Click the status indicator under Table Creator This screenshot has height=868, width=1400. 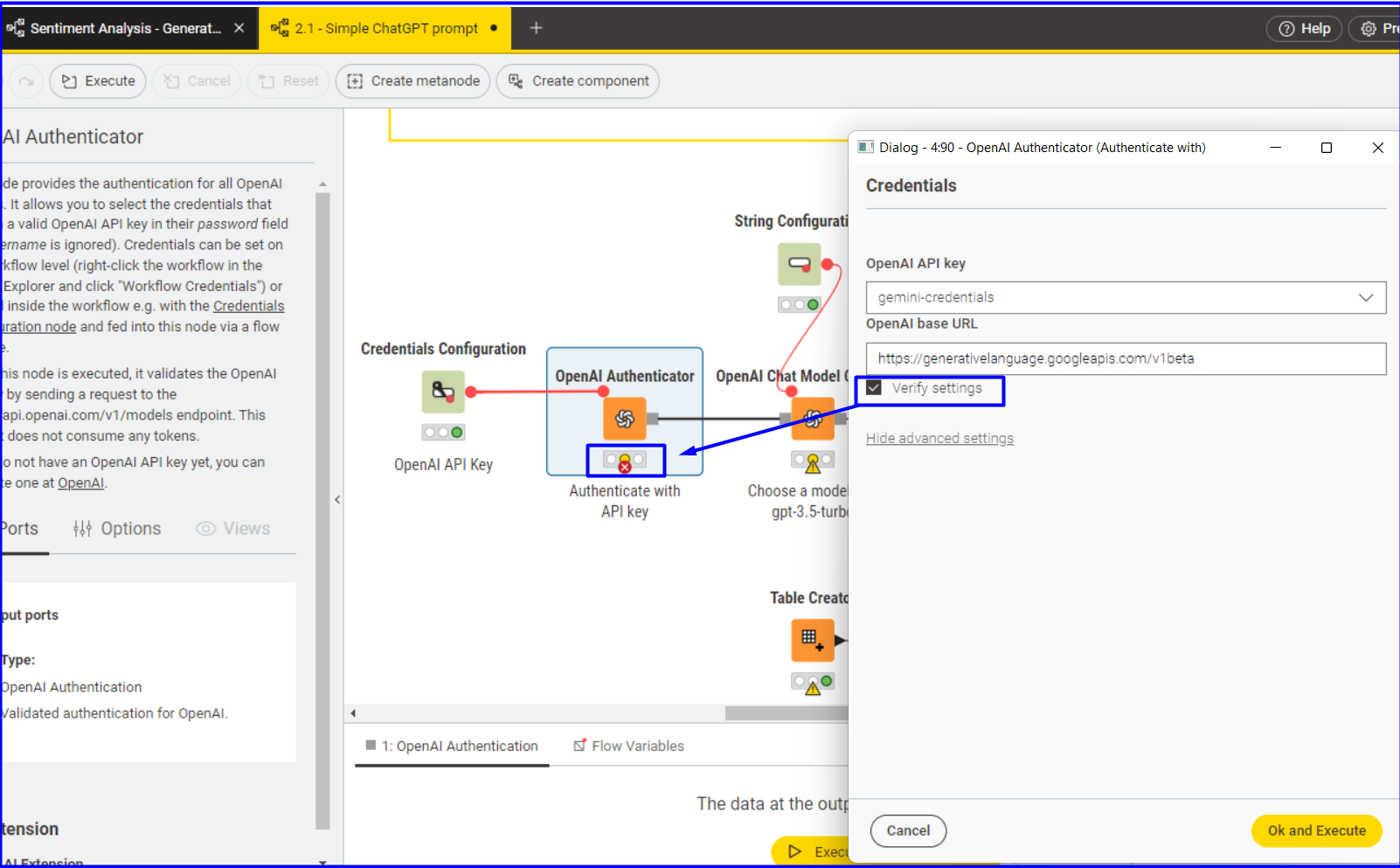(x=813, y=682)
